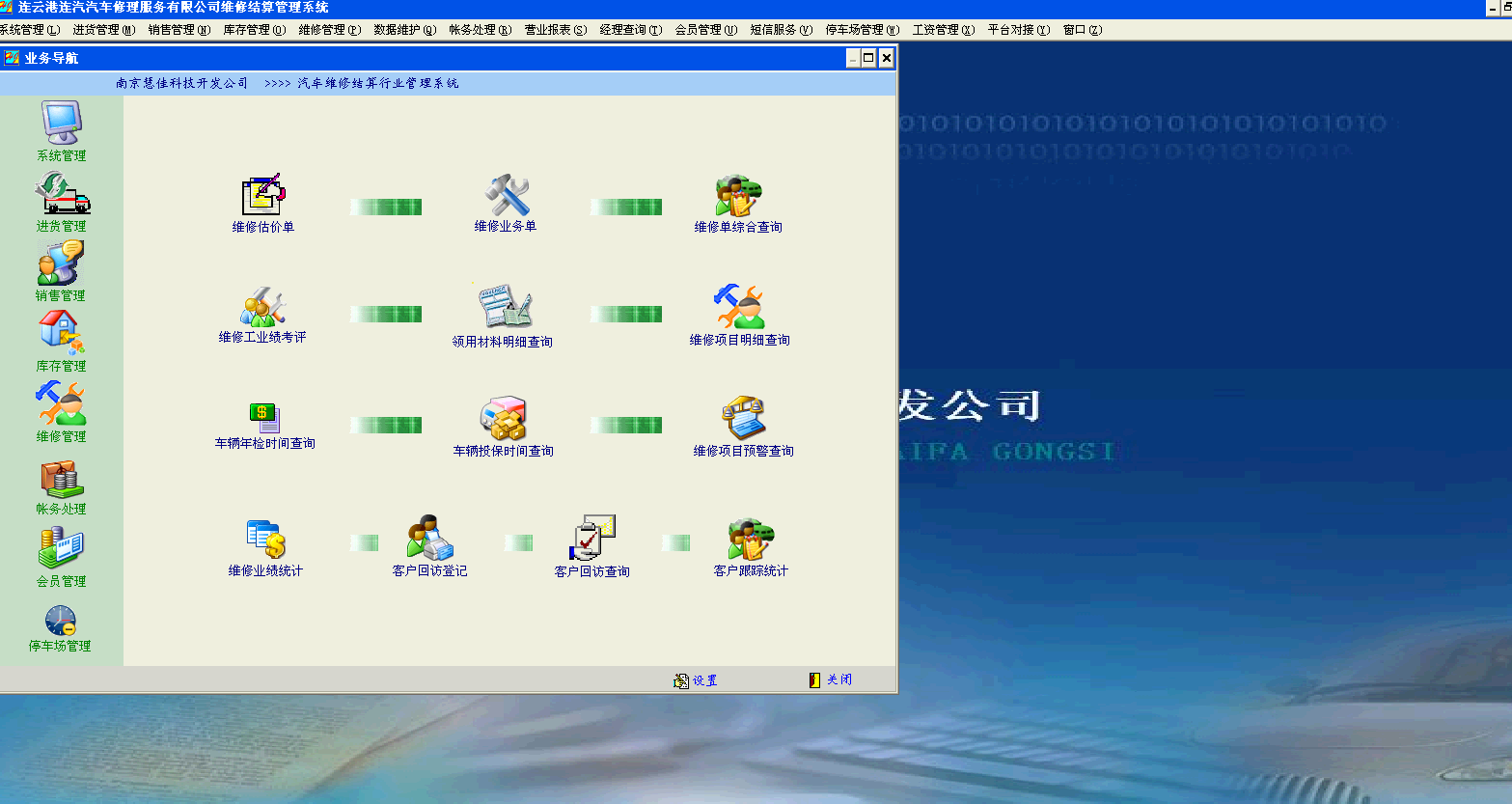Open the 维修业绩统计 icon
Image resolution: width=1512 pixels, height=804 pixels.
tap(265, 540)
